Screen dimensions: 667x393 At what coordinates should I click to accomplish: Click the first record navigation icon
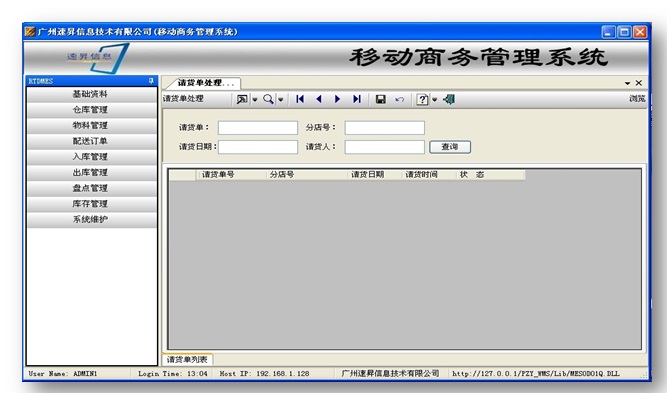coord(300,99)
